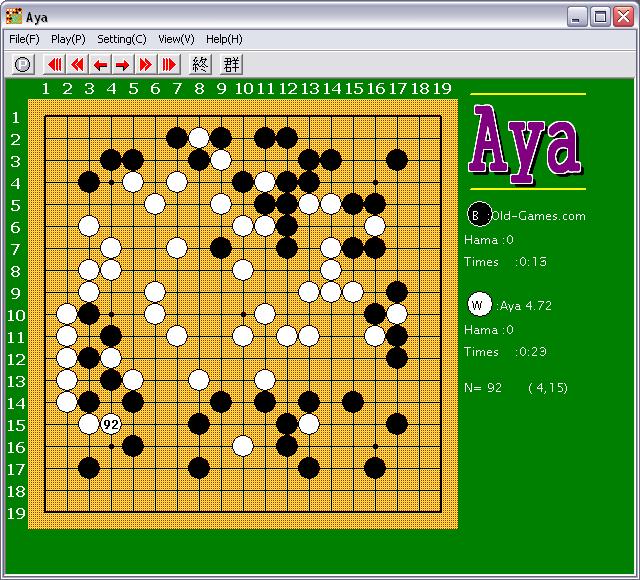Click the Hama :0 text under Aya 4.72
The width and height of the screenshot is (640, 580).
pyautogui.click(x=489, y=330)
